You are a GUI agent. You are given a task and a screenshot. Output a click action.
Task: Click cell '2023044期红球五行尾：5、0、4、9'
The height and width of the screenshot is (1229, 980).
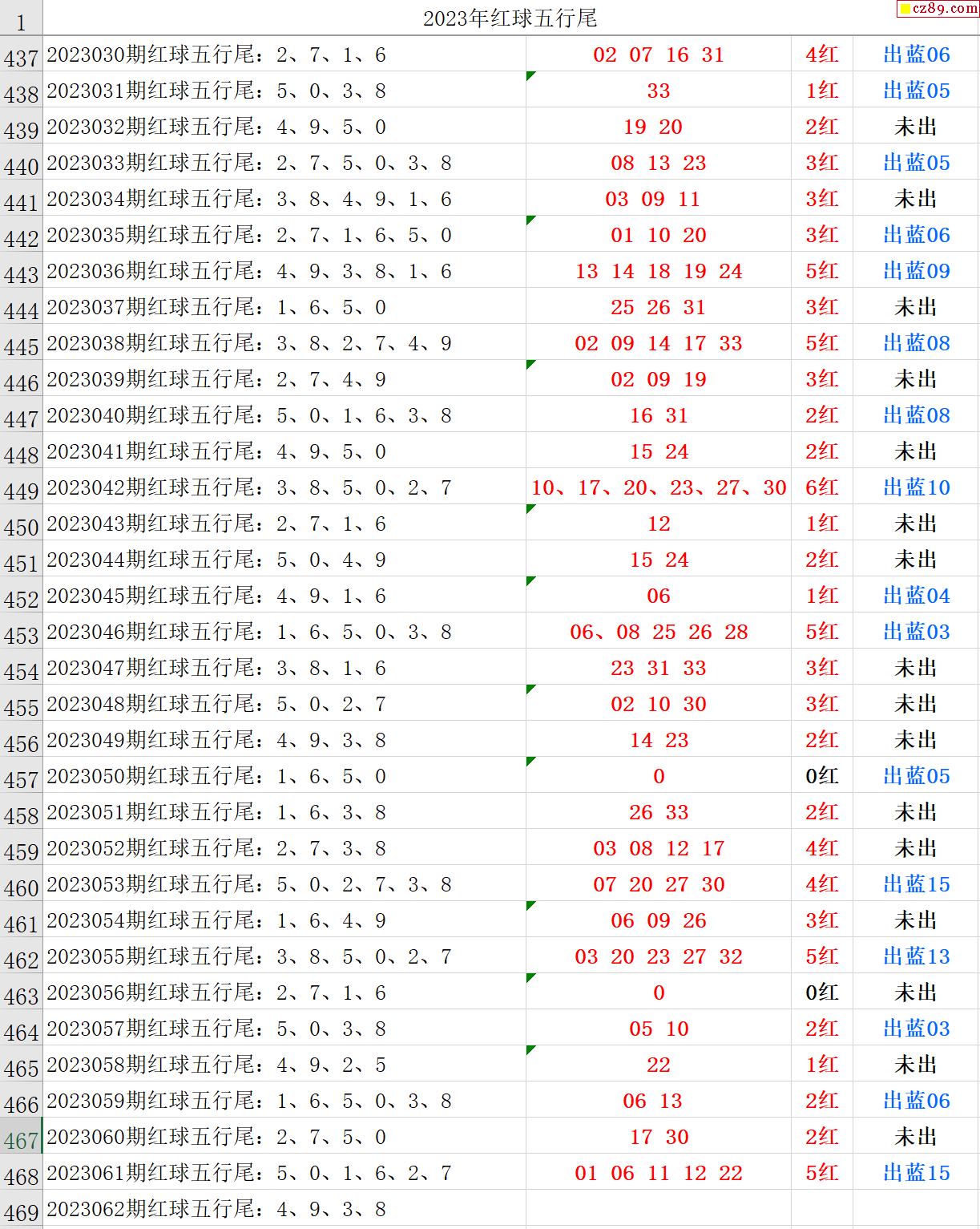tap(284, 560)
